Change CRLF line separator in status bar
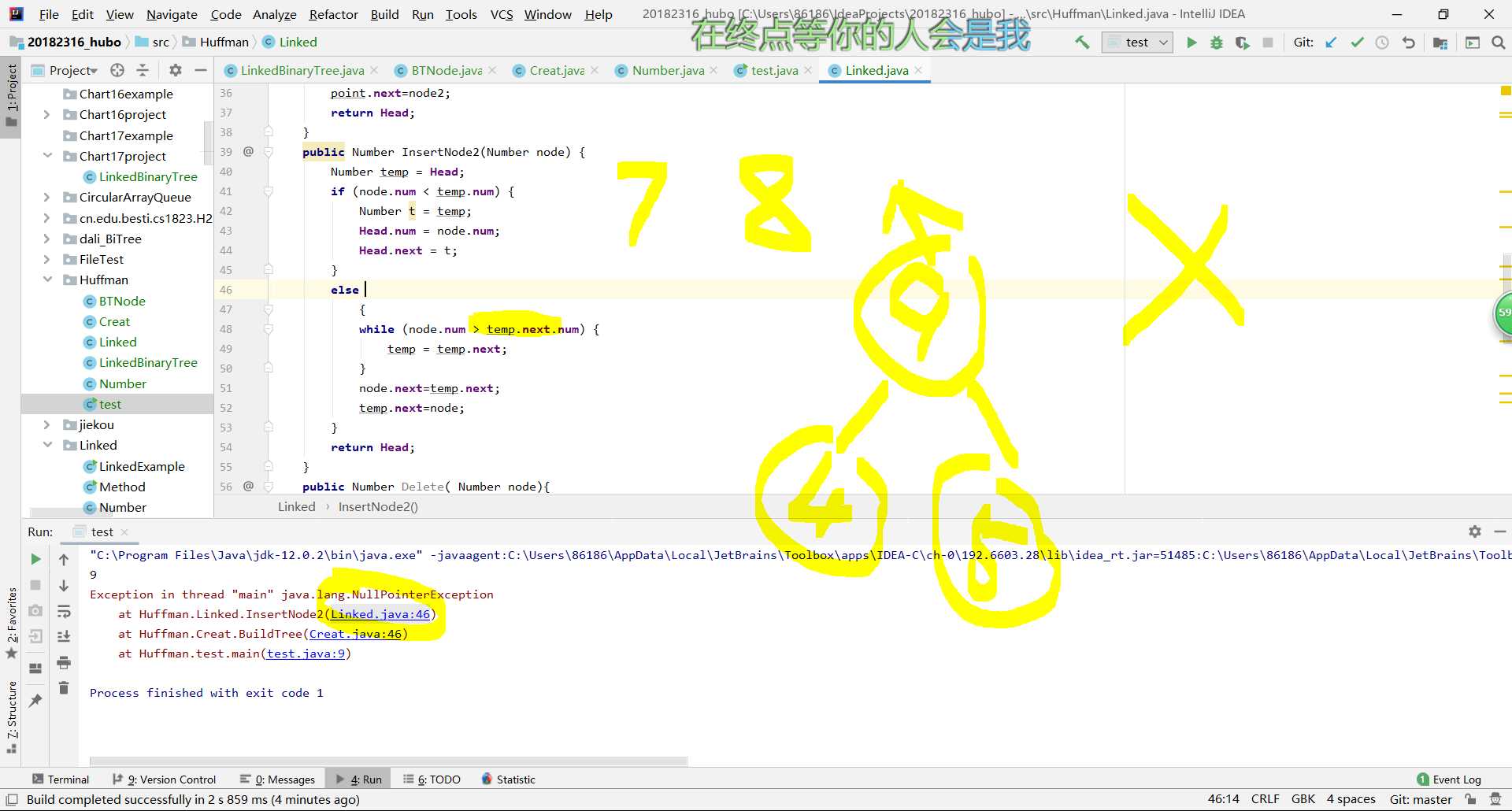The width and height of the screenshot is (1512, 811). click(x=1266, y=799)
